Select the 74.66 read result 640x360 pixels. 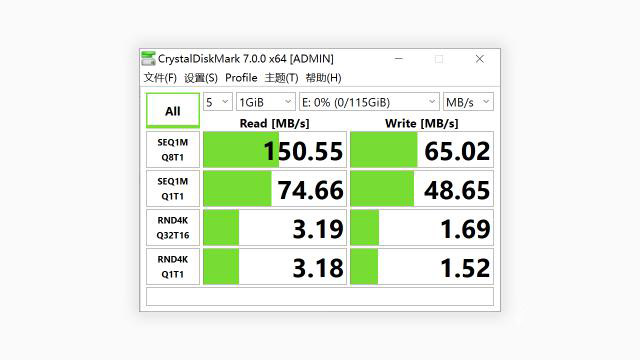pyautogui.click(x=275, y=189)
